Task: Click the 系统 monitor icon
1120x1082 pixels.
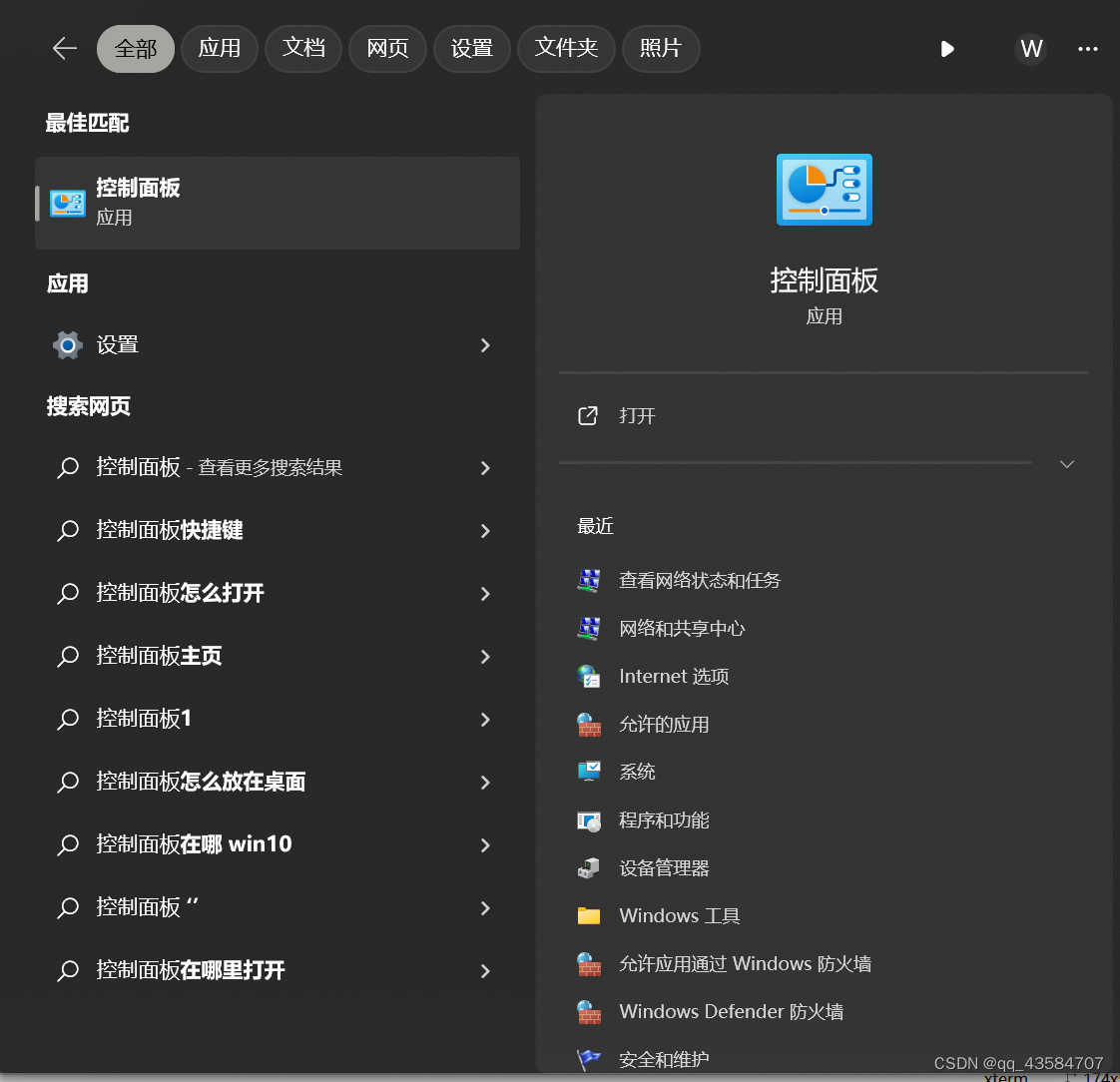Action: tap(589, 772)
